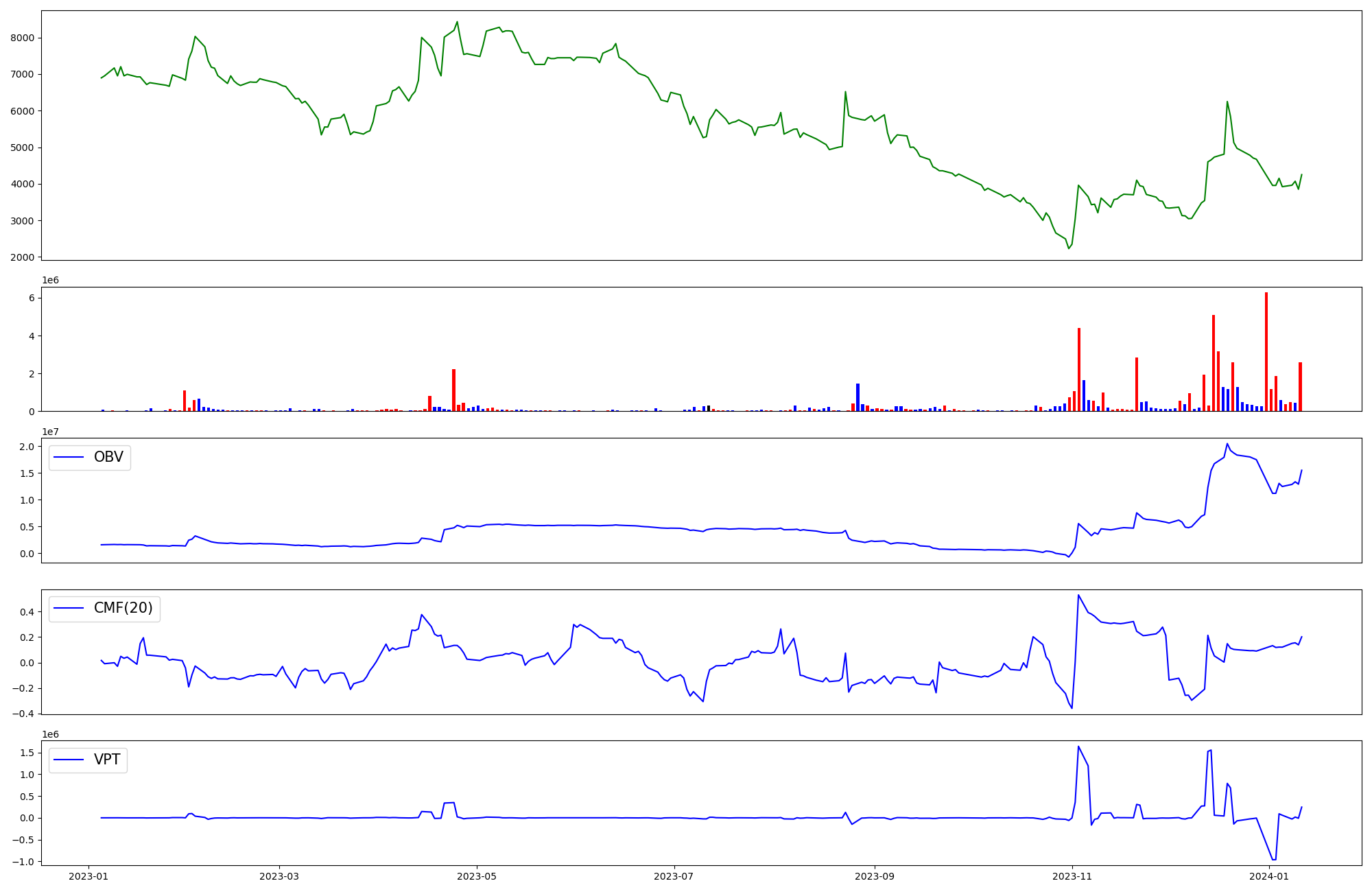Click the red volume spike in late April 2023
Image resolution: width=1372 pixels, height=892 pixels.
coord(453,390)
